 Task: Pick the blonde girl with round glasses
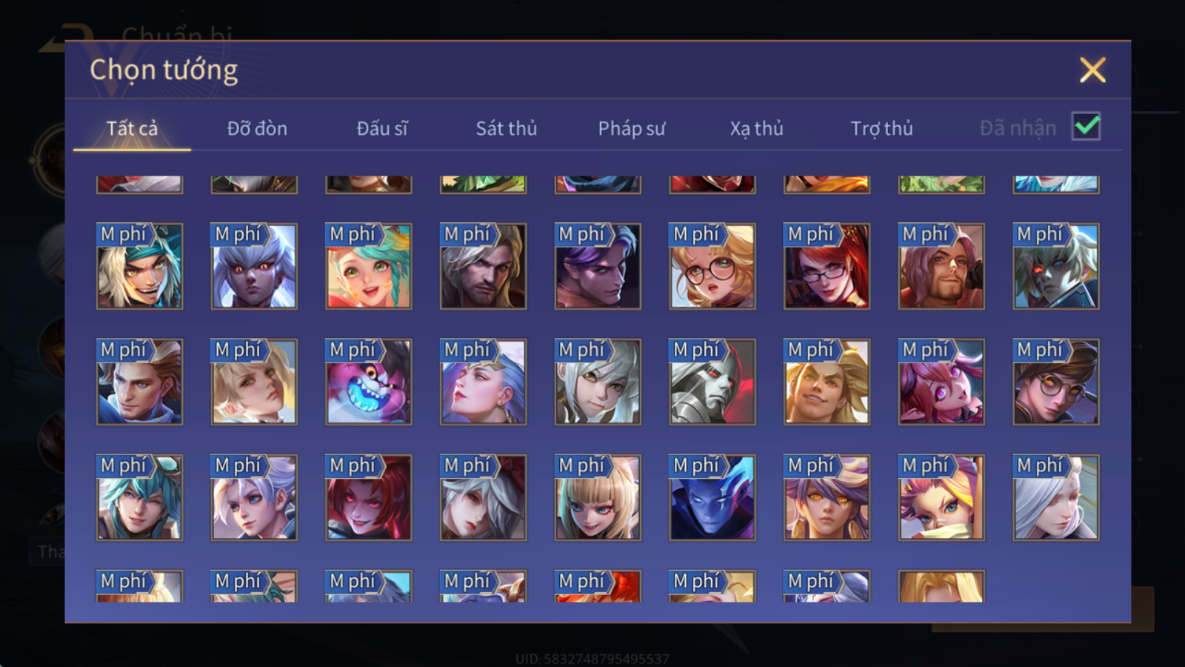712,266
